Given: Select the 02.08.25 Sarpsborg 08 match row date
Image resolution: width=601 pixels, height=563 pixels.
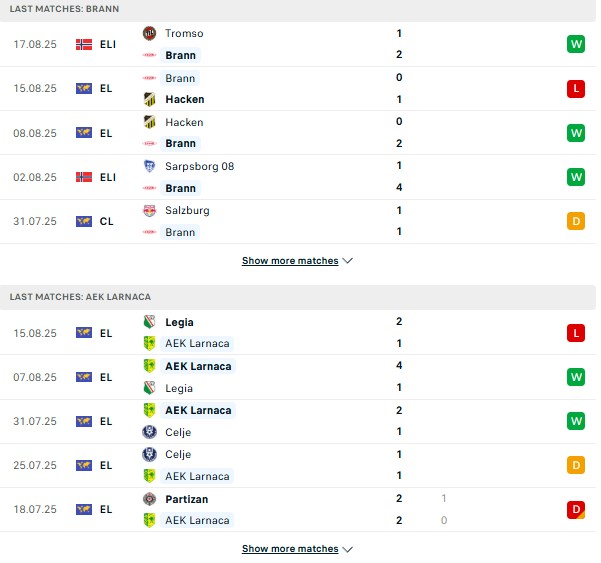Looking at the screenshot, I should pyautogui.click(x=35, y=177).
